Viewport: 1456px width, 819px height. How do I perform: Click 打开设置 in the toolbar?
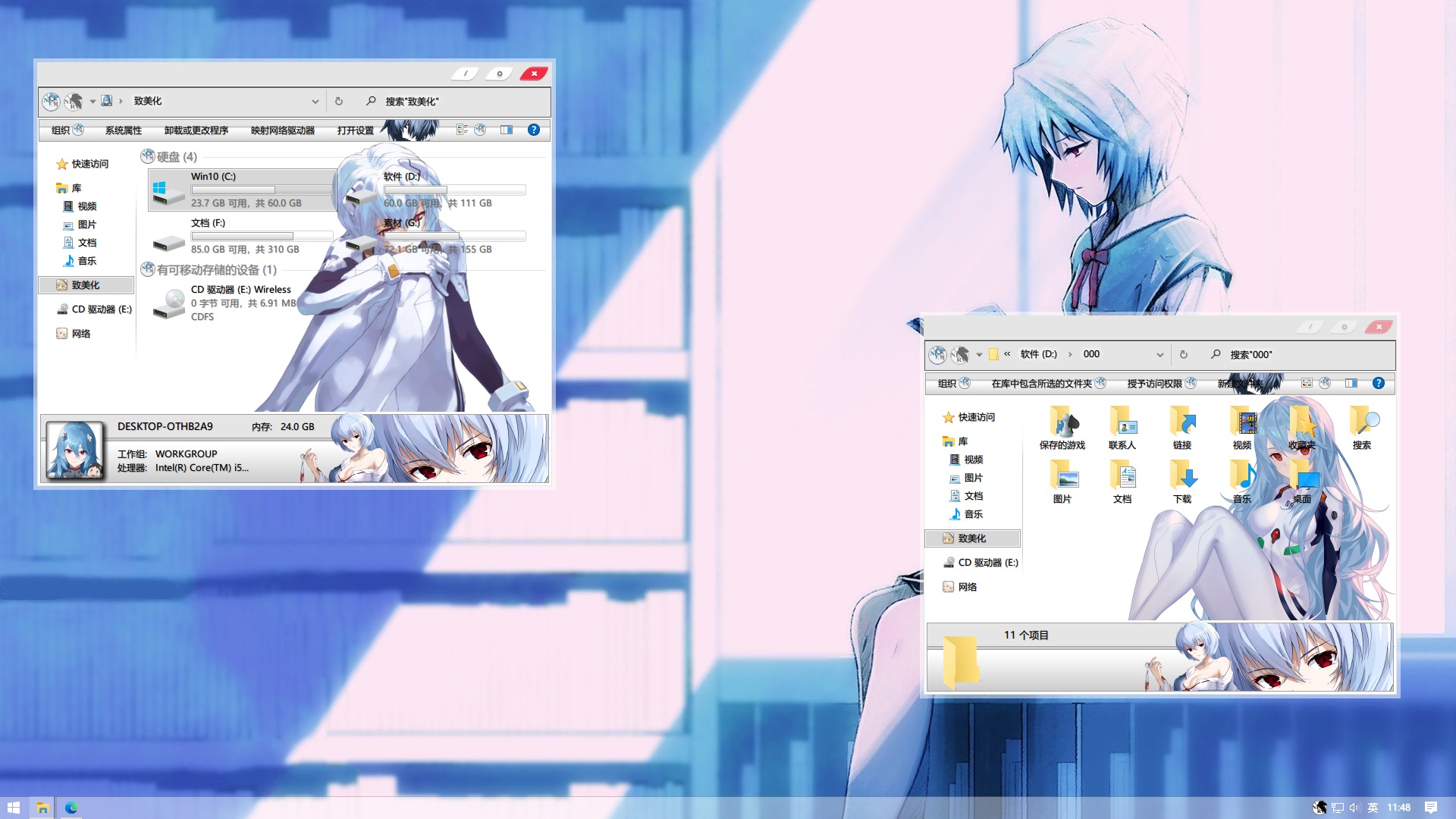tap(356, 130)
